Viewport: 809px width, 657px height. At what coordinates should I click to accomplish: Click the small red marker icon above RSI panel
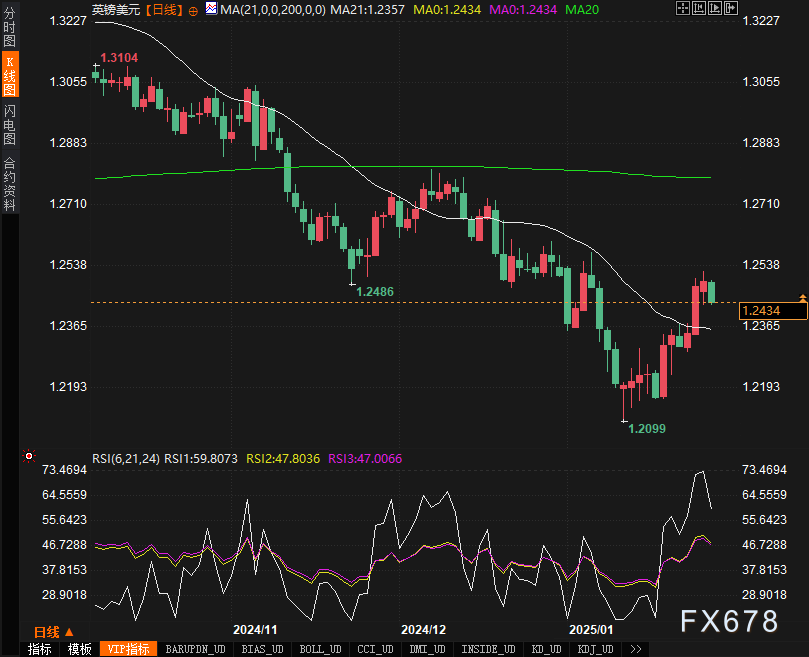pyautogui.click(x=27, y=455)
